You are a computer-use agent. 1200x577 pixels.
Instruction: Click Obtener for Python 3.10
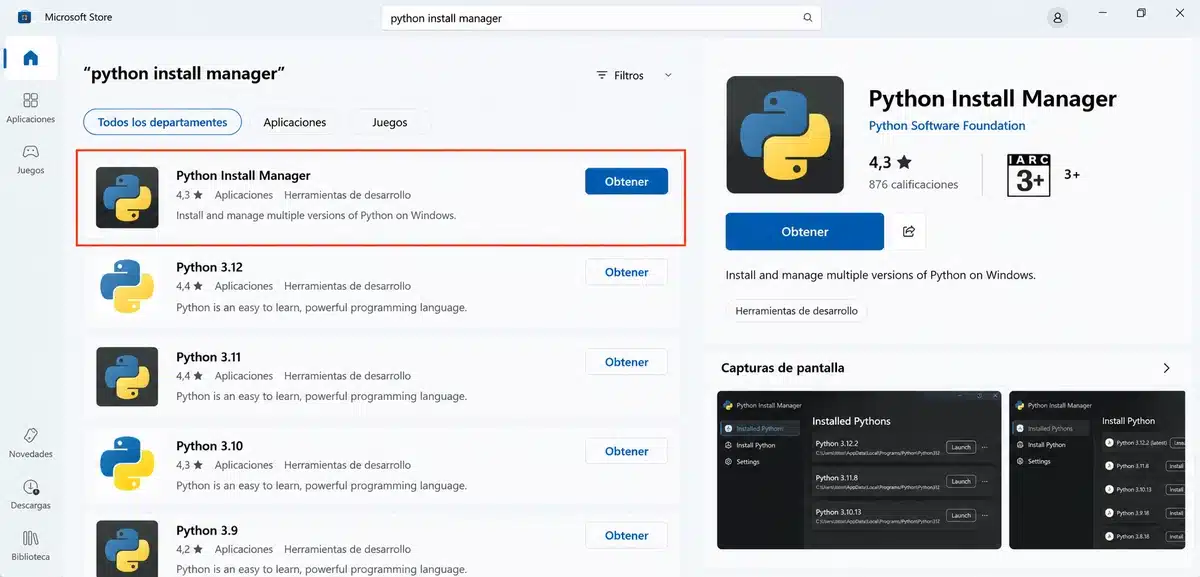(x=626, y=451)
